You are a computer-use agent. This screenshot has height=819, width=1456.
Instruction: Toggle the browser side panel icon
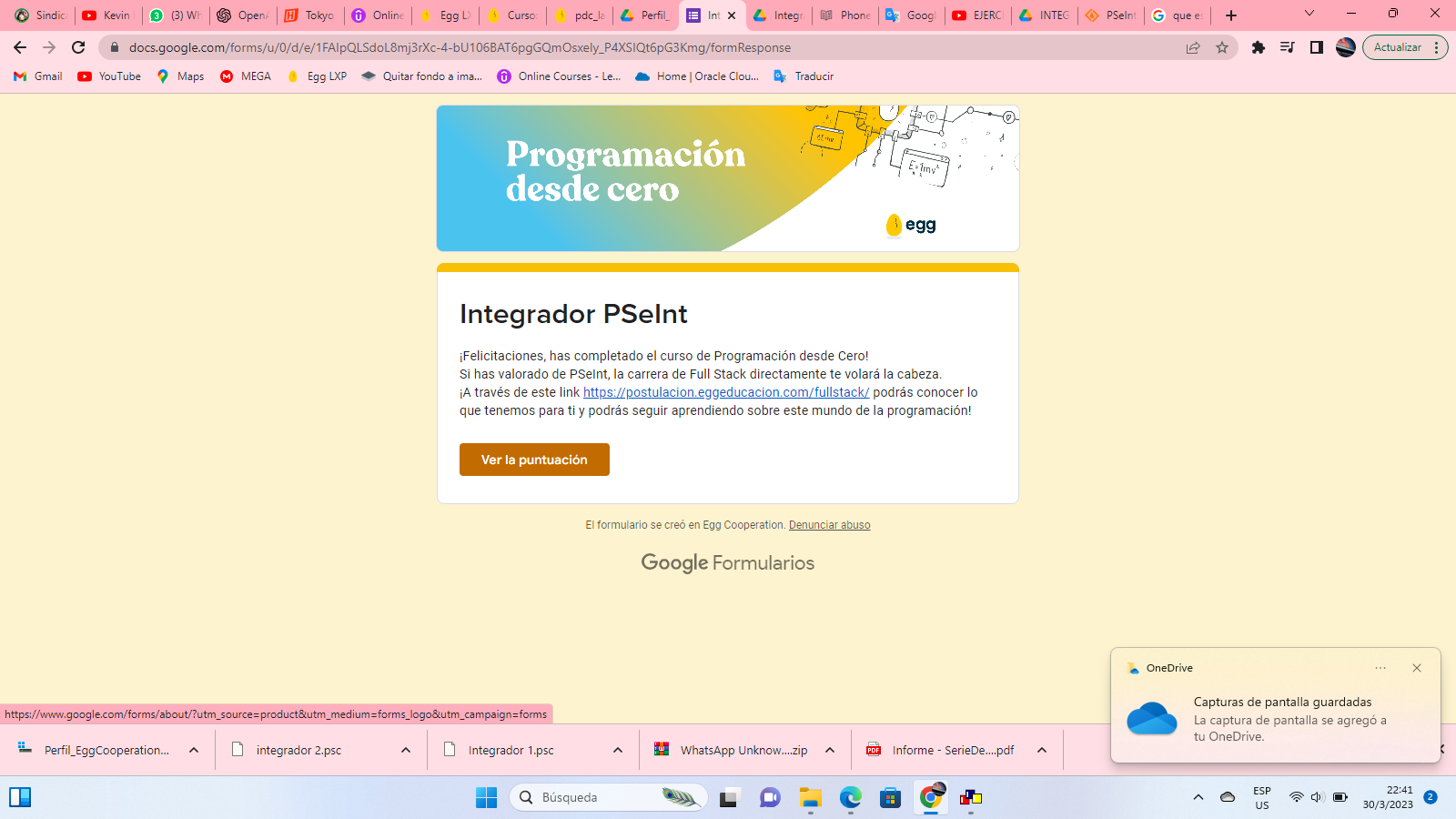(x=1316, y=47)
